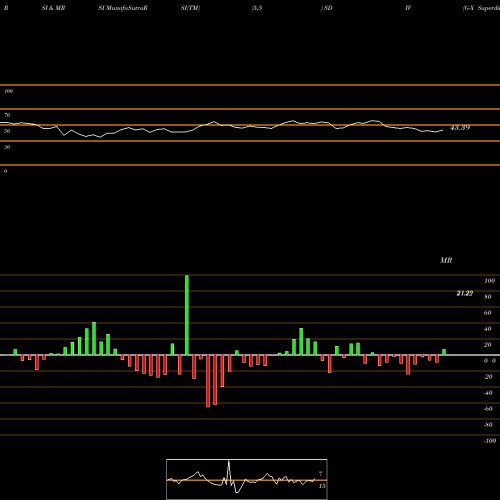
Task: Click the 'SI & MR' header text
Action: pyautogui.click(x=53, y=8)
